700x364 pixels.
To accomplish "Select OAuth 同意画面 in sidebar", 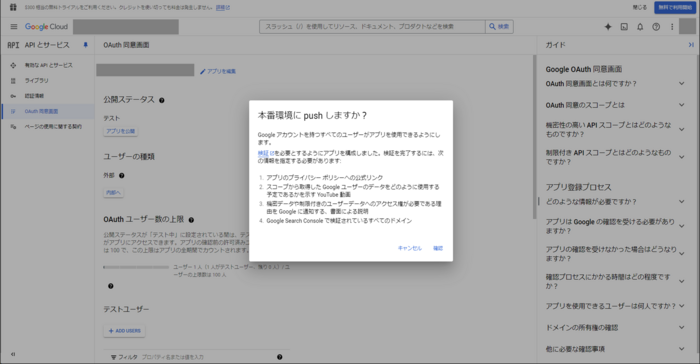I will pyautogui.click(x=47, y=111).
